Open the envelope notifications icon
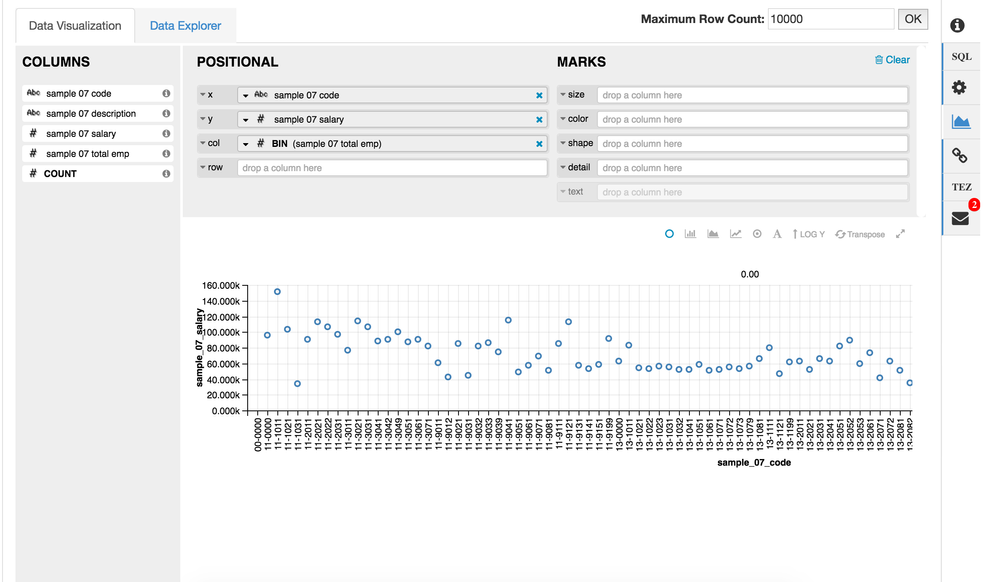 coord(960,219)
